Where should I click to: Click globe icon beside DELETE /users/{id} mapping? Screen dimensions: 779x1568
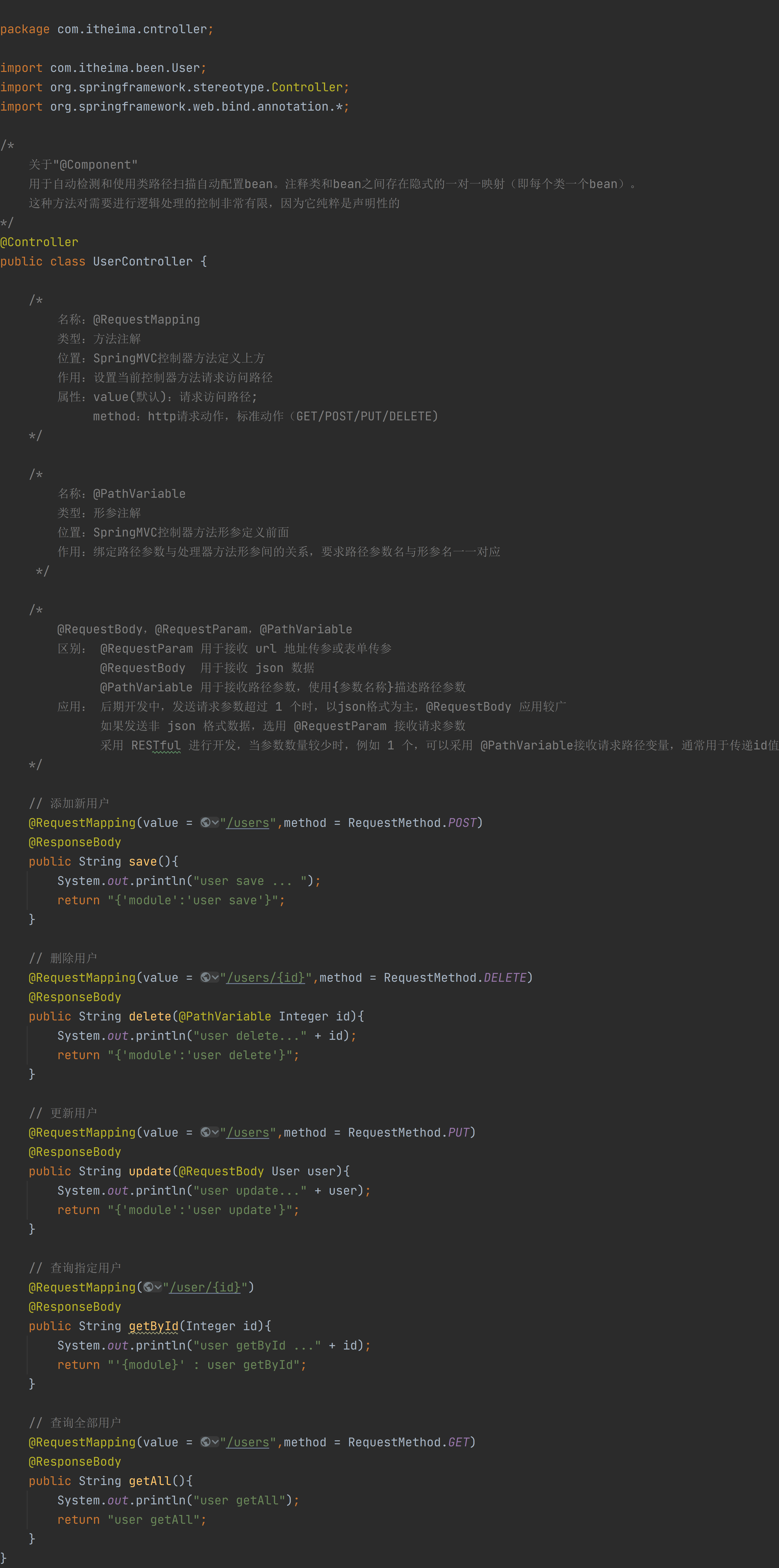pos(206,977)
